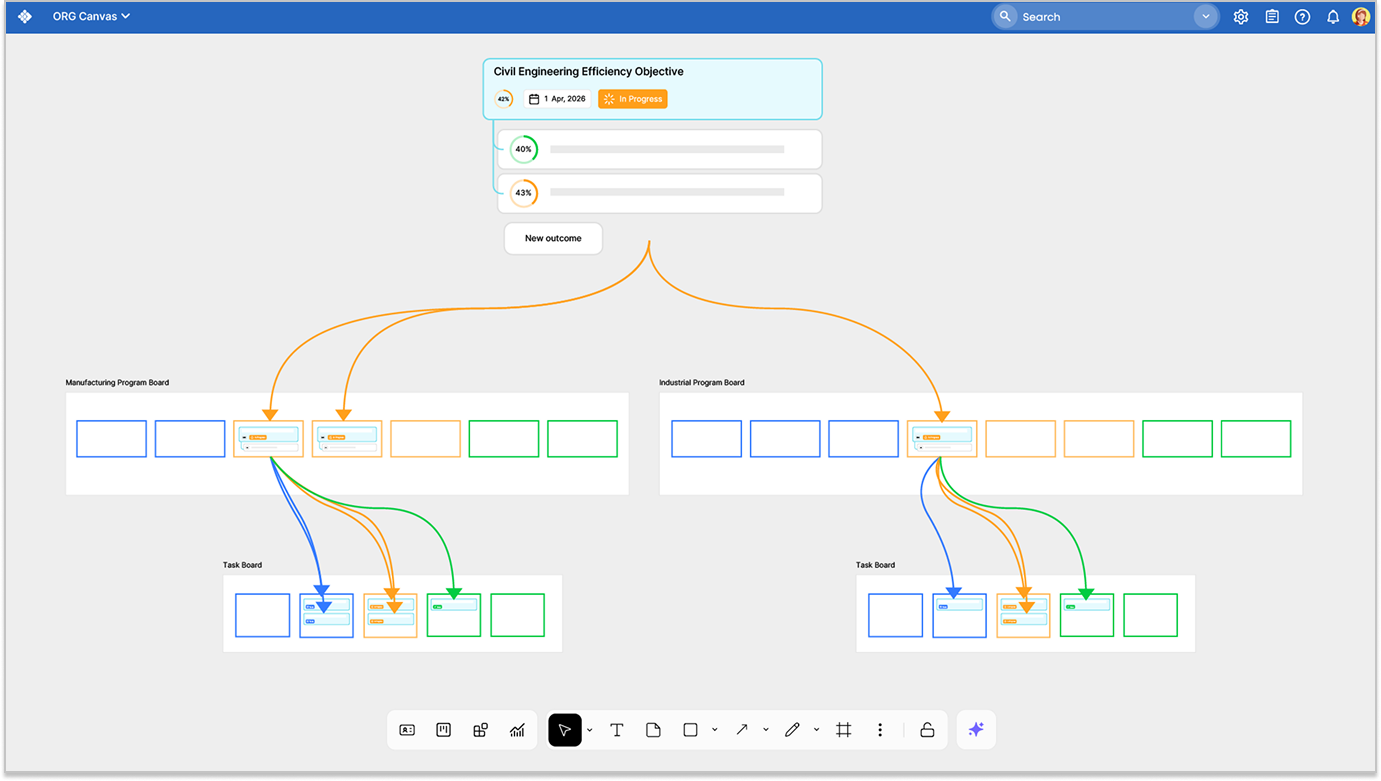The width and height of the screenshot is (1381, 781).
Task: Click the Industrial Program Board label
Action: pyautogui.click(x=702, y=383)
